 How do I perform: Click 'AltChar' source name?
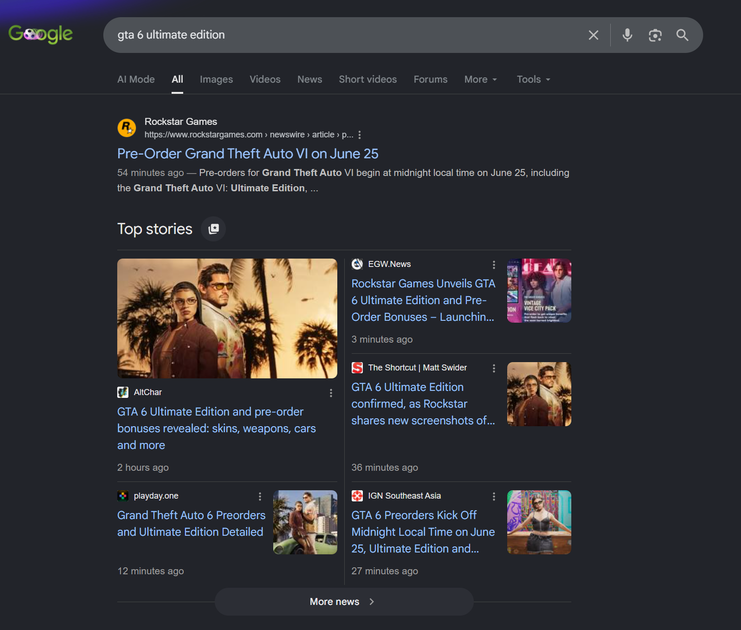pyautogui.click(x=147, y=392)
